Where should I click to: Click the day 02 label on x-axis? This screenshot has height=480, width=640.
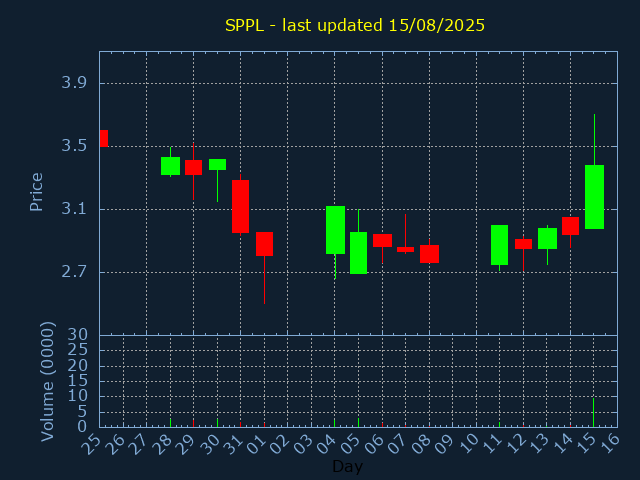[280, 444]
